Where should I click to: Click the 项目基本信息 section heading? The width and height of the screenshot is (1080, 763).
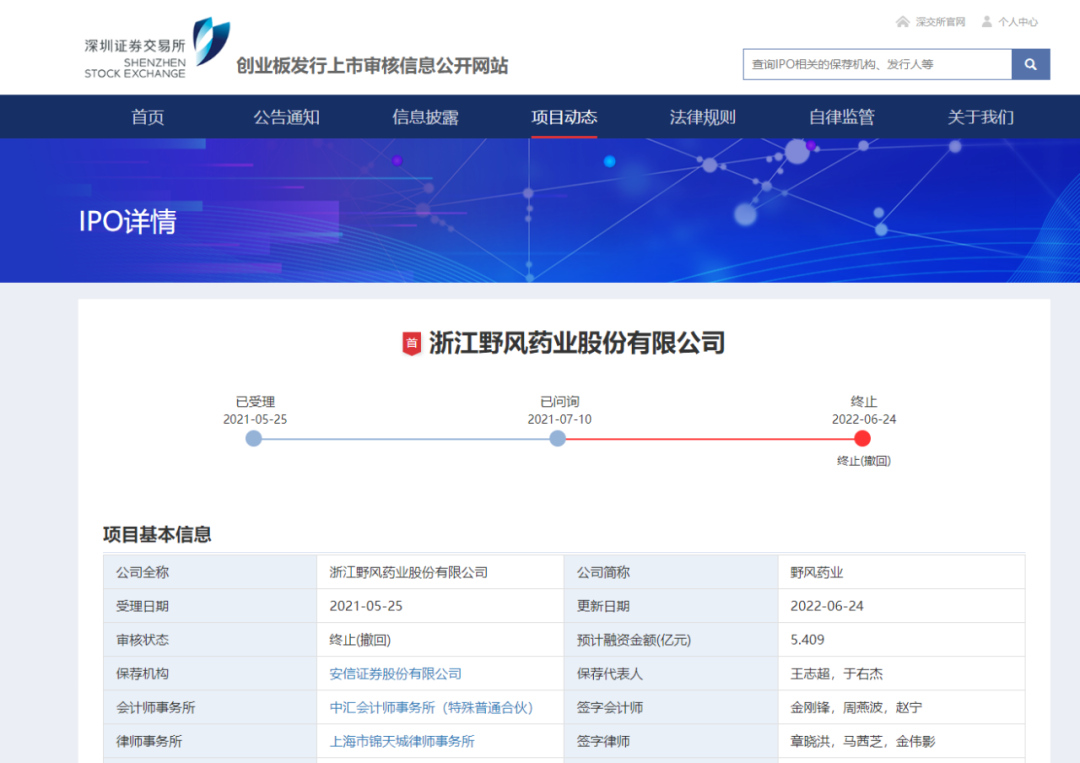[x=157, y=534]
